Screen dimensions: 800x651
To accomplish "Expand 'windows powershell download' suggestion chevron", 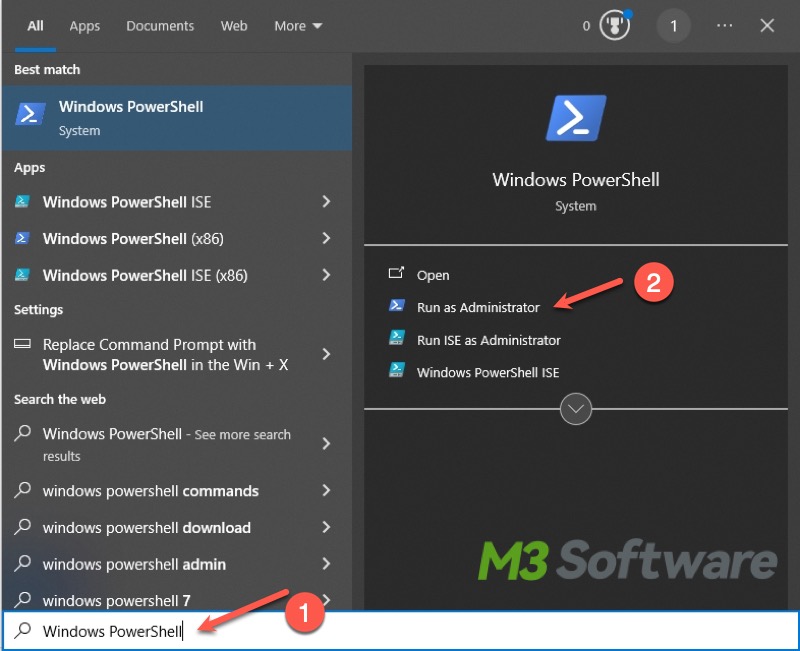I will click(x=326, y=527).
